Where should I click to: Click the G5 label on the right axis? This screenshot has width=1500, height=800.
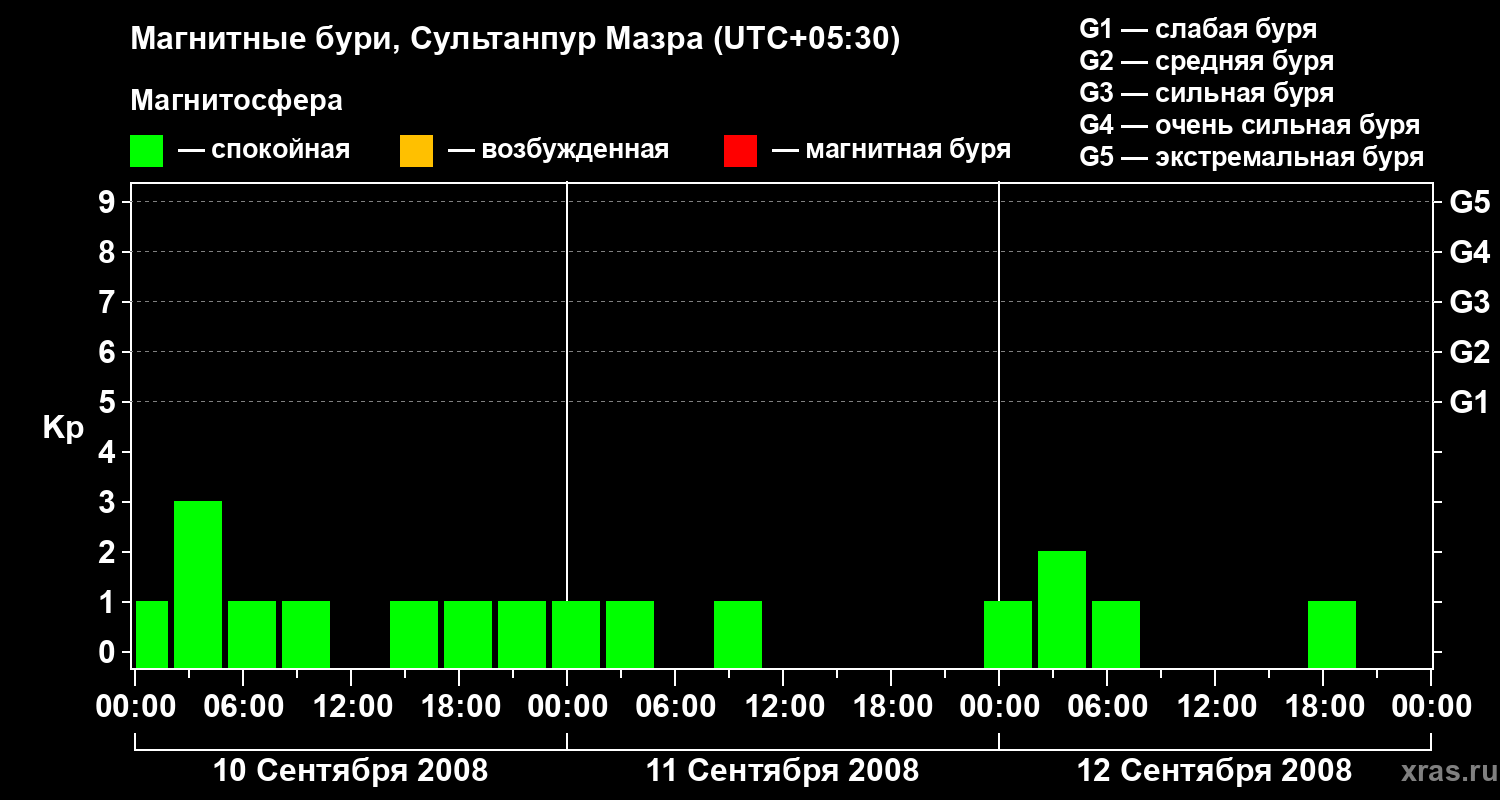click(1469, 203)
